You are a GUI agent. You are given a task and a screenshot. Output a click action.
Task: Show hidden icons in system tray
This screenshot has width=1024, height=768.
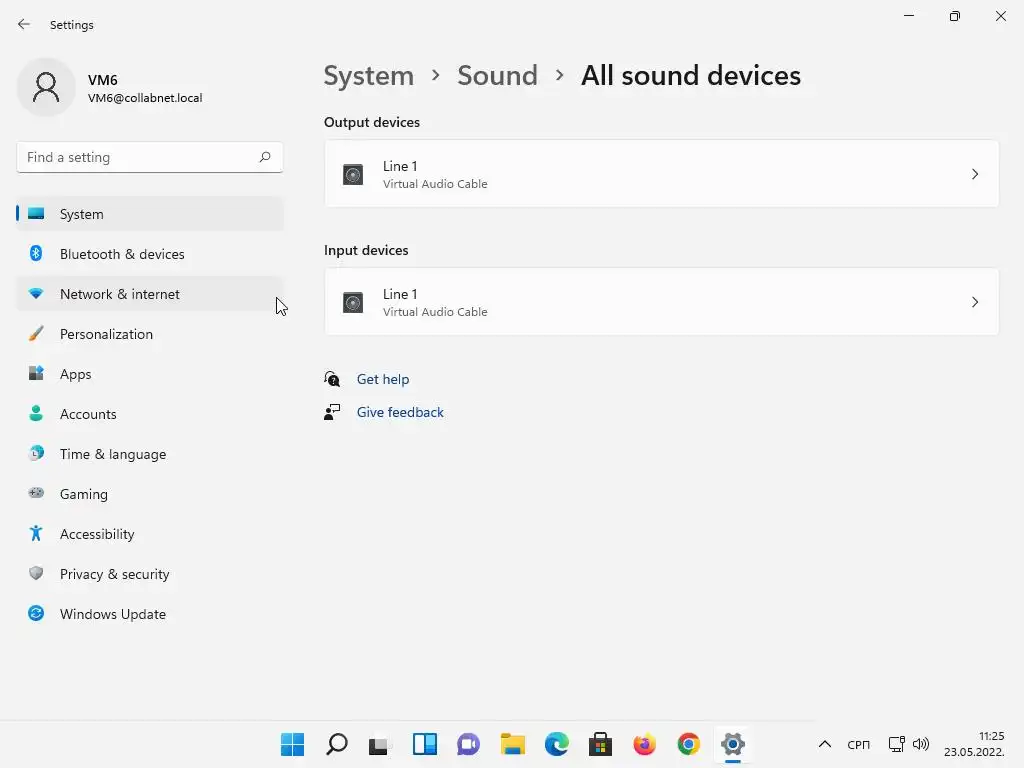pyautogui.click(x=825, y=744)
